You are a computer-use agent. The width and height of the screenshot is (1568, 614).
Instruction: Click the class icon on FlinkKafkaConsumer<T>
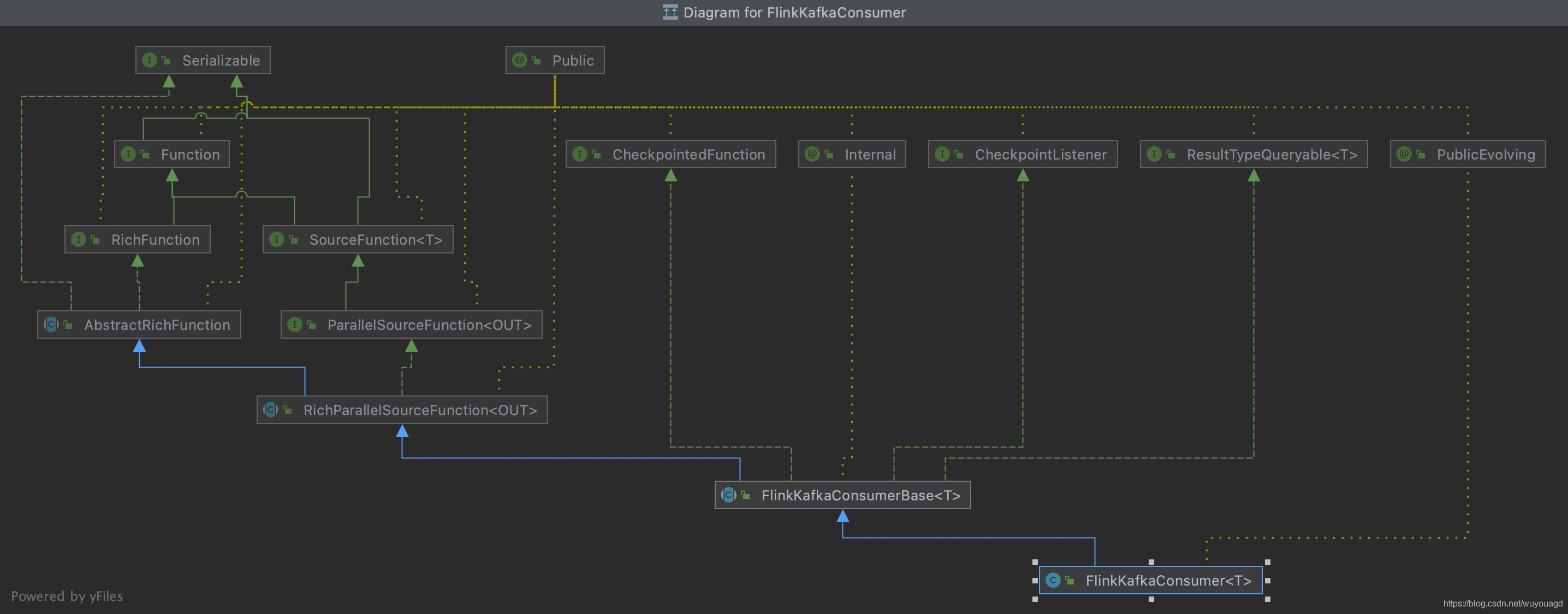click(x=1053, y=581)
